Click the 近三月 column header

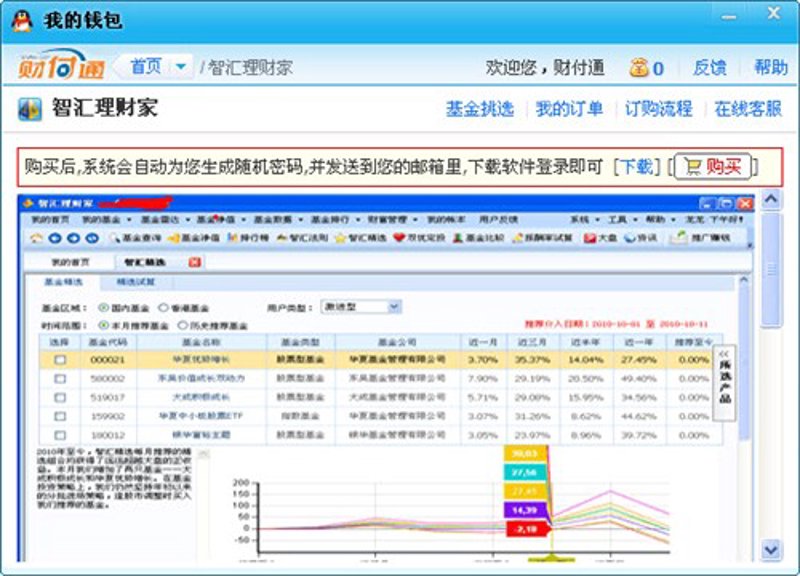532,342
